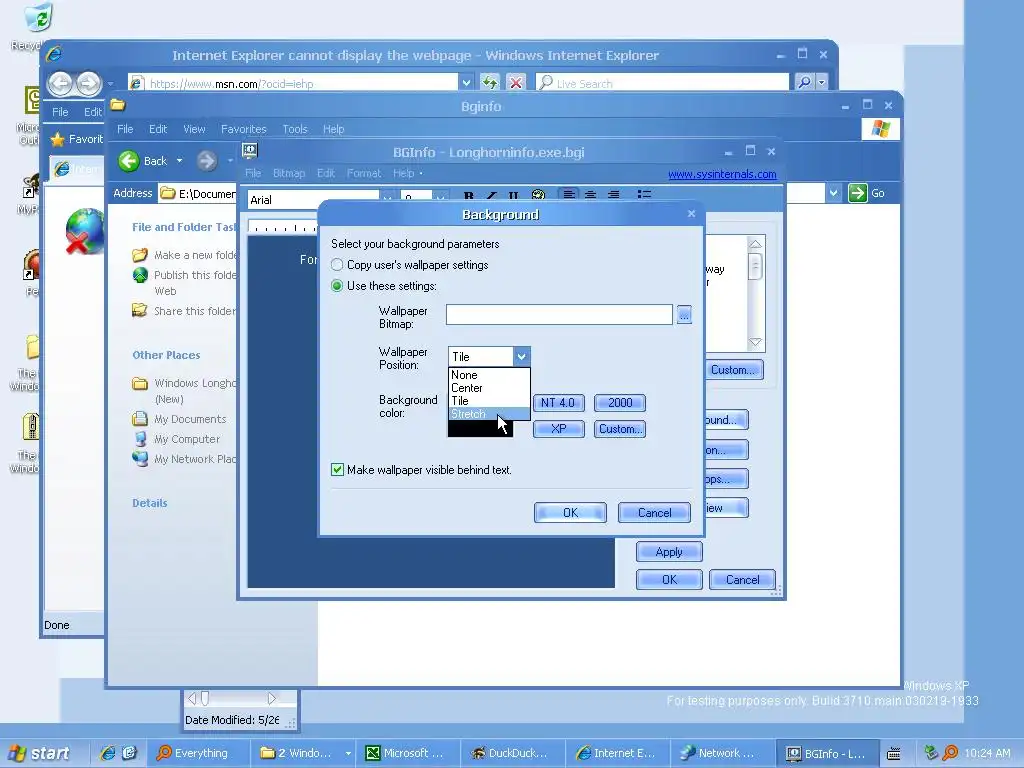Apply the XP background color preset

point(558,429)
